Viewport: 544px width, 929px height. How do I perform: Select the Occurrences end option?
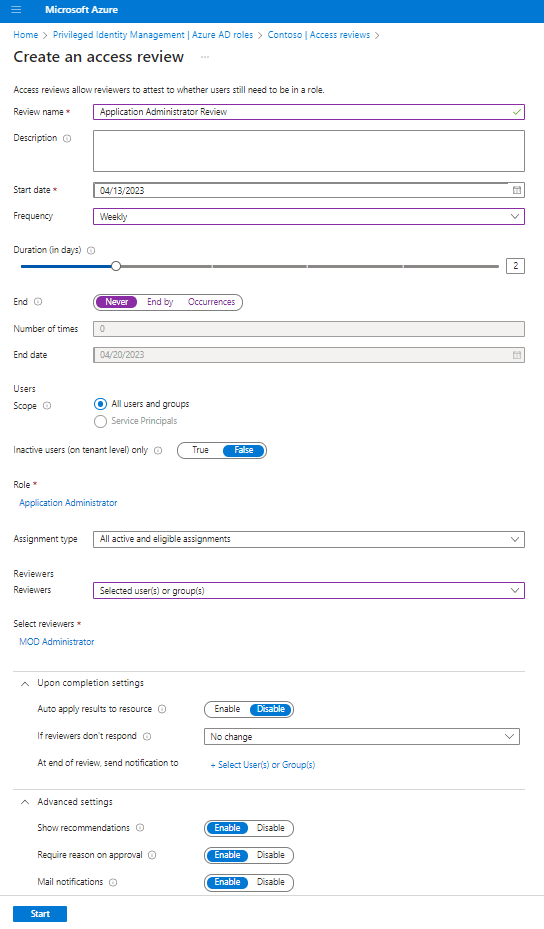(x=212, y=302)
